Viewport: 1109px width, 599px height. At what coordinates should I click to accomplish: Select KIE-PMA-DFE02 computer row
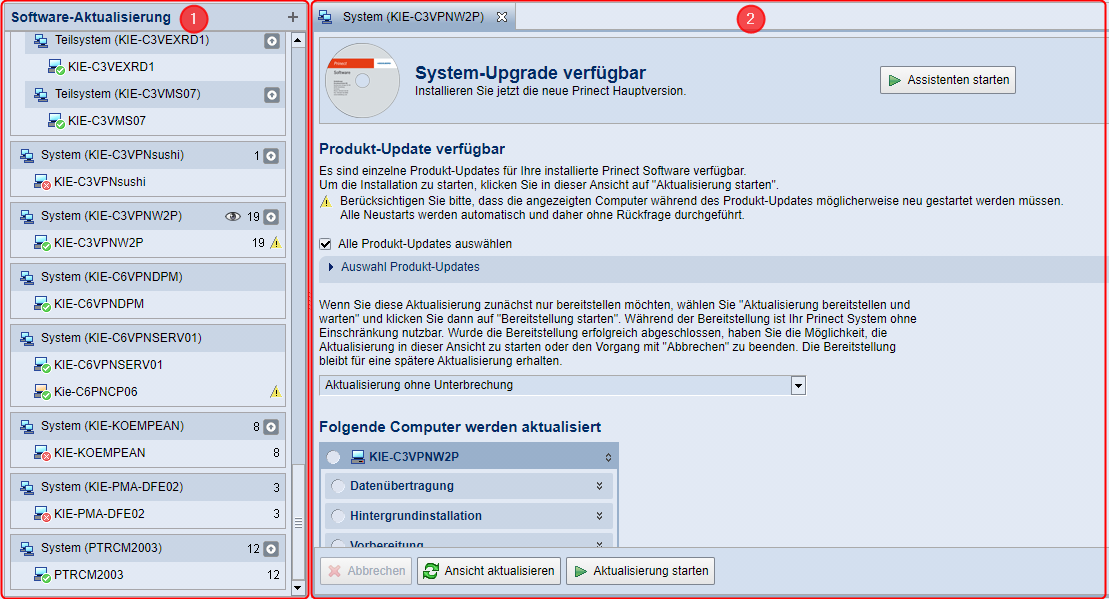[x=148, y=513]
